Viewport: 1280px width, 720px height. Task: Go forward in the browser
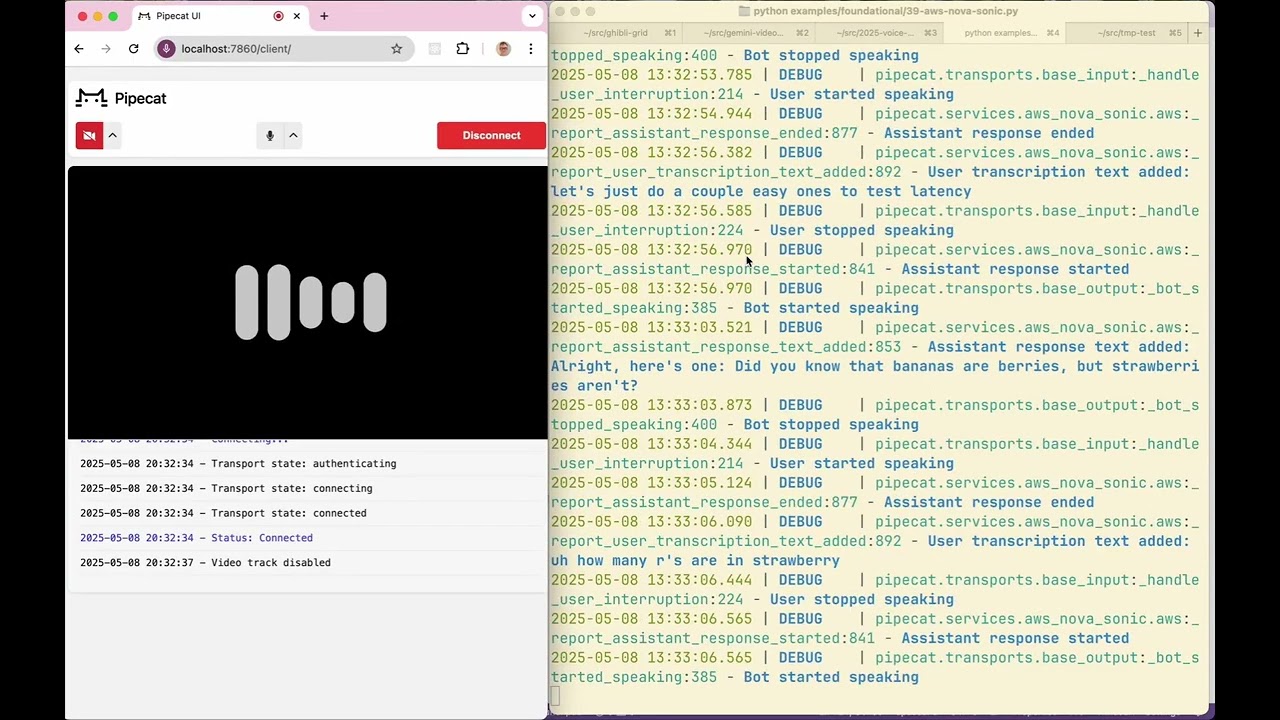106,48
